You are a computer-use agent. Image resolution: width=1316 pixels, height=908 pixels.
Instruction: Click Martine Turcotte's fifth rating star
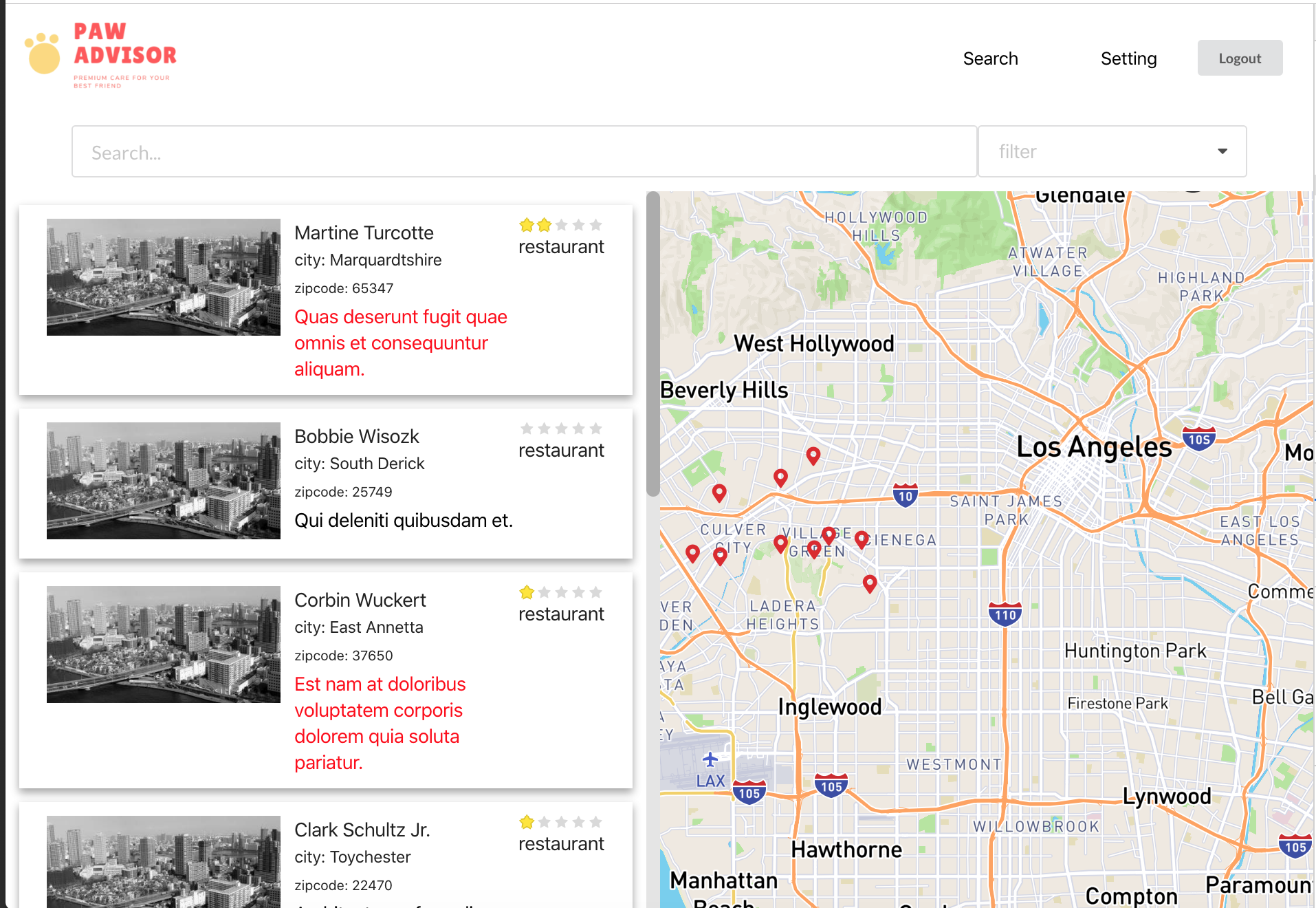pos(596,225)
